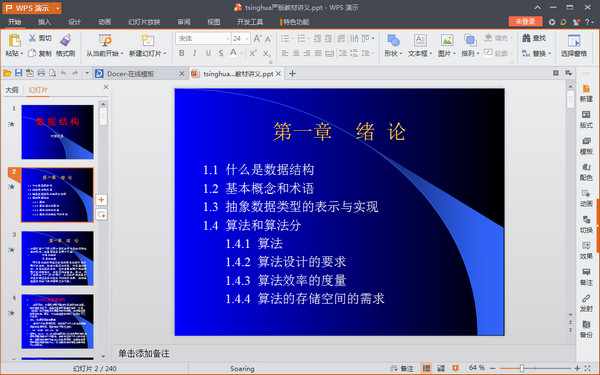This screenshot has width=600, height=375.
Task: Open the 动画 (Animation) ribbon tab
Action: pos(104,22)
